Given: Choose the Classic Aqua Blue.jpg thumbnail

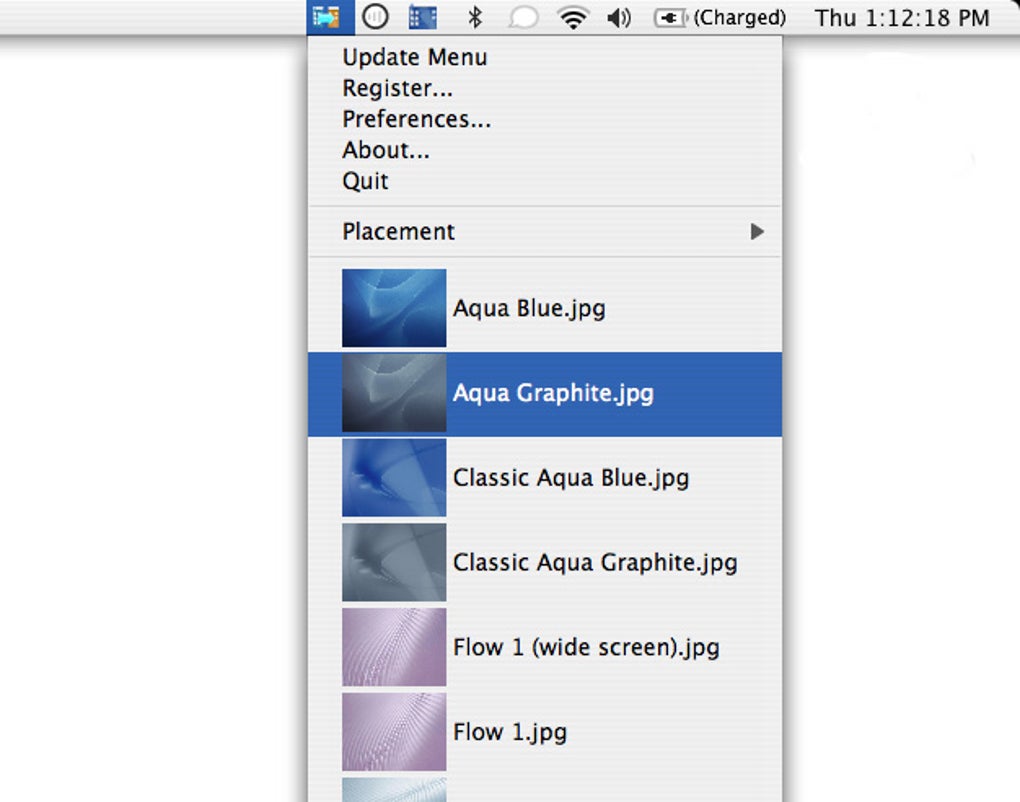Looking at the screenshot, I should 394,478.
